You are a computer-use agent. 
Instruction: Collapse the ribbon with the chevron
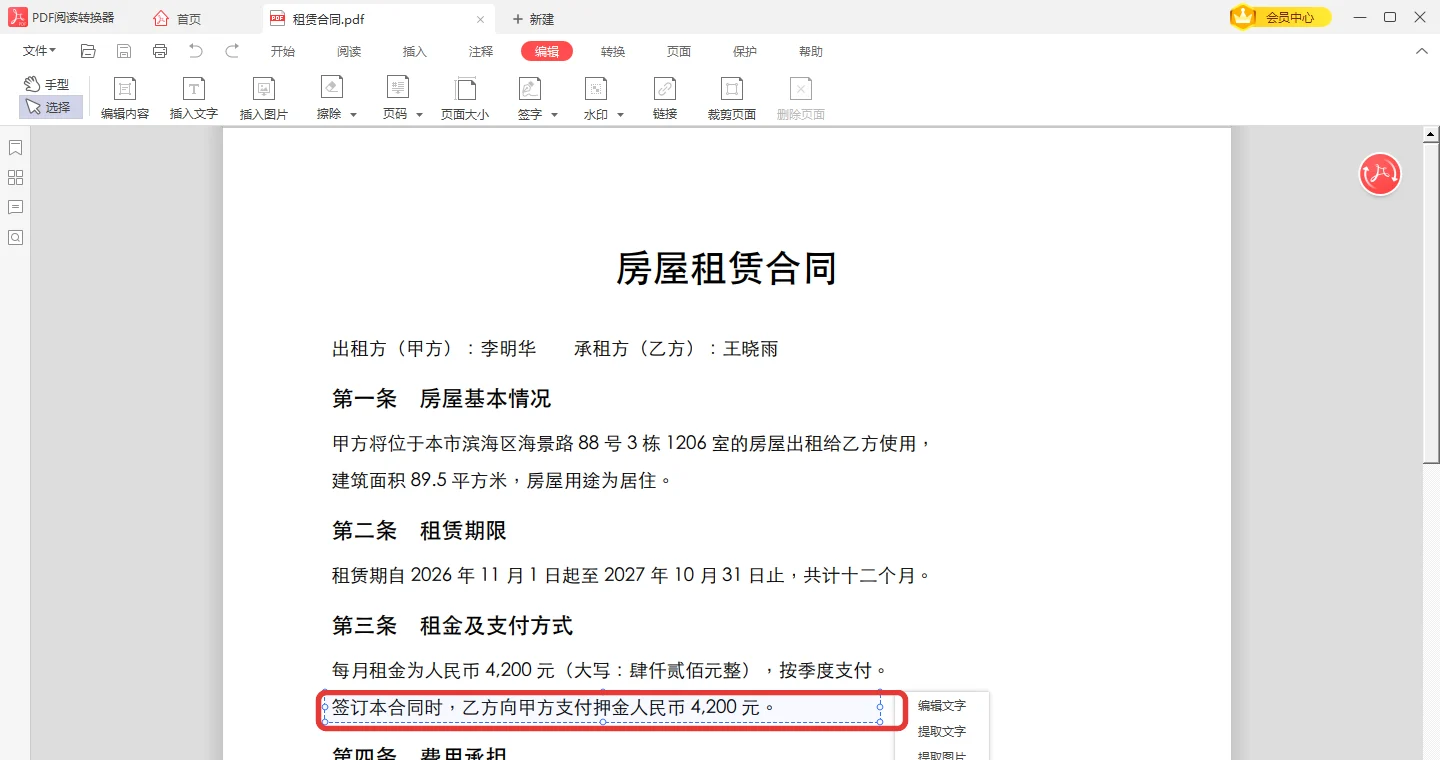(1421, 51)
